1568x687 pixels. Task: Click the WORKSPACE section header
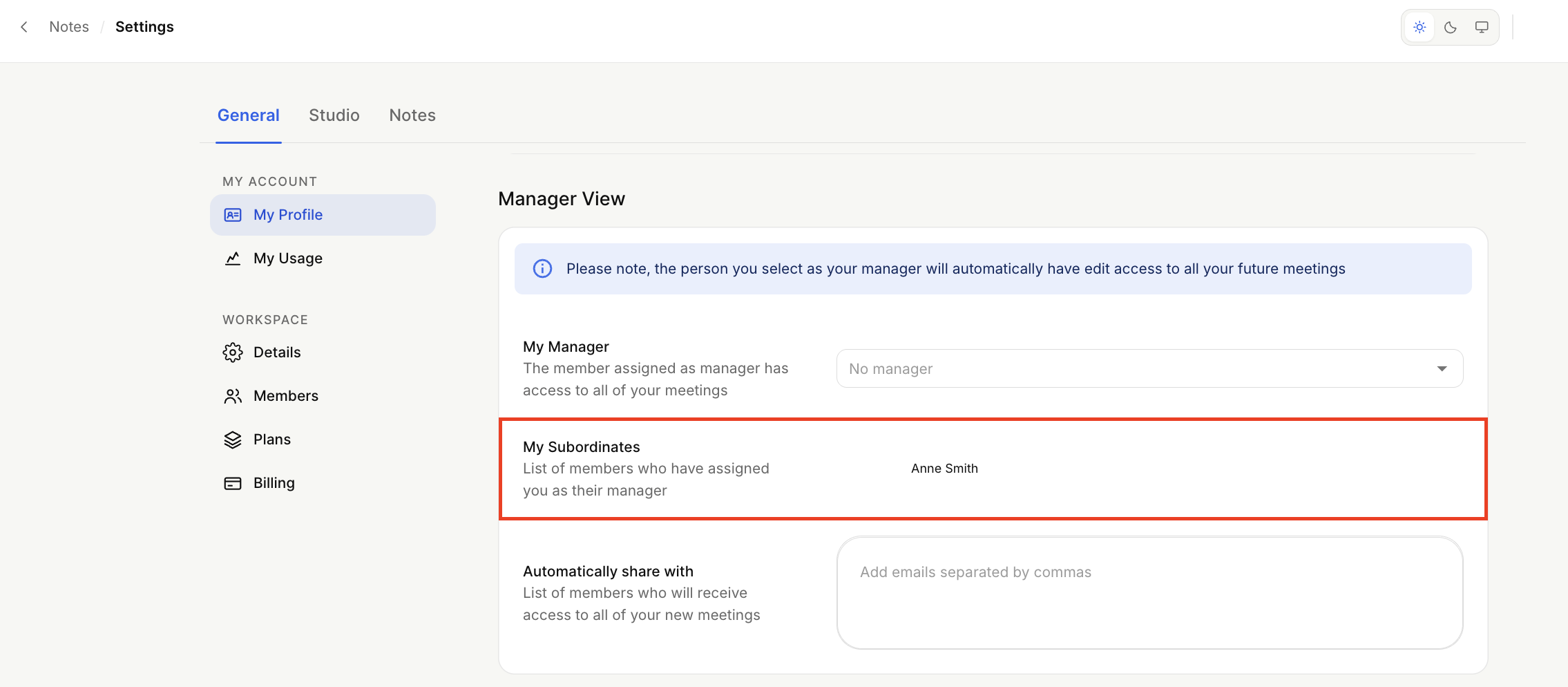[265, 320]
